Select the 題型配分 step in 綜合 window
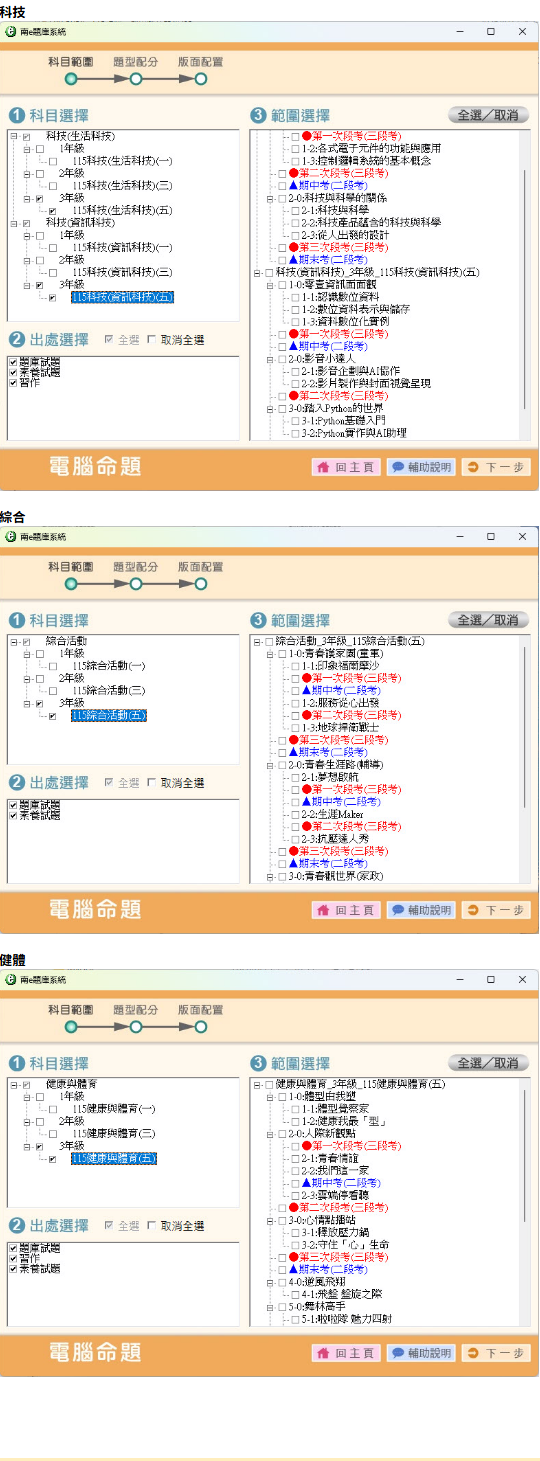 136,583
